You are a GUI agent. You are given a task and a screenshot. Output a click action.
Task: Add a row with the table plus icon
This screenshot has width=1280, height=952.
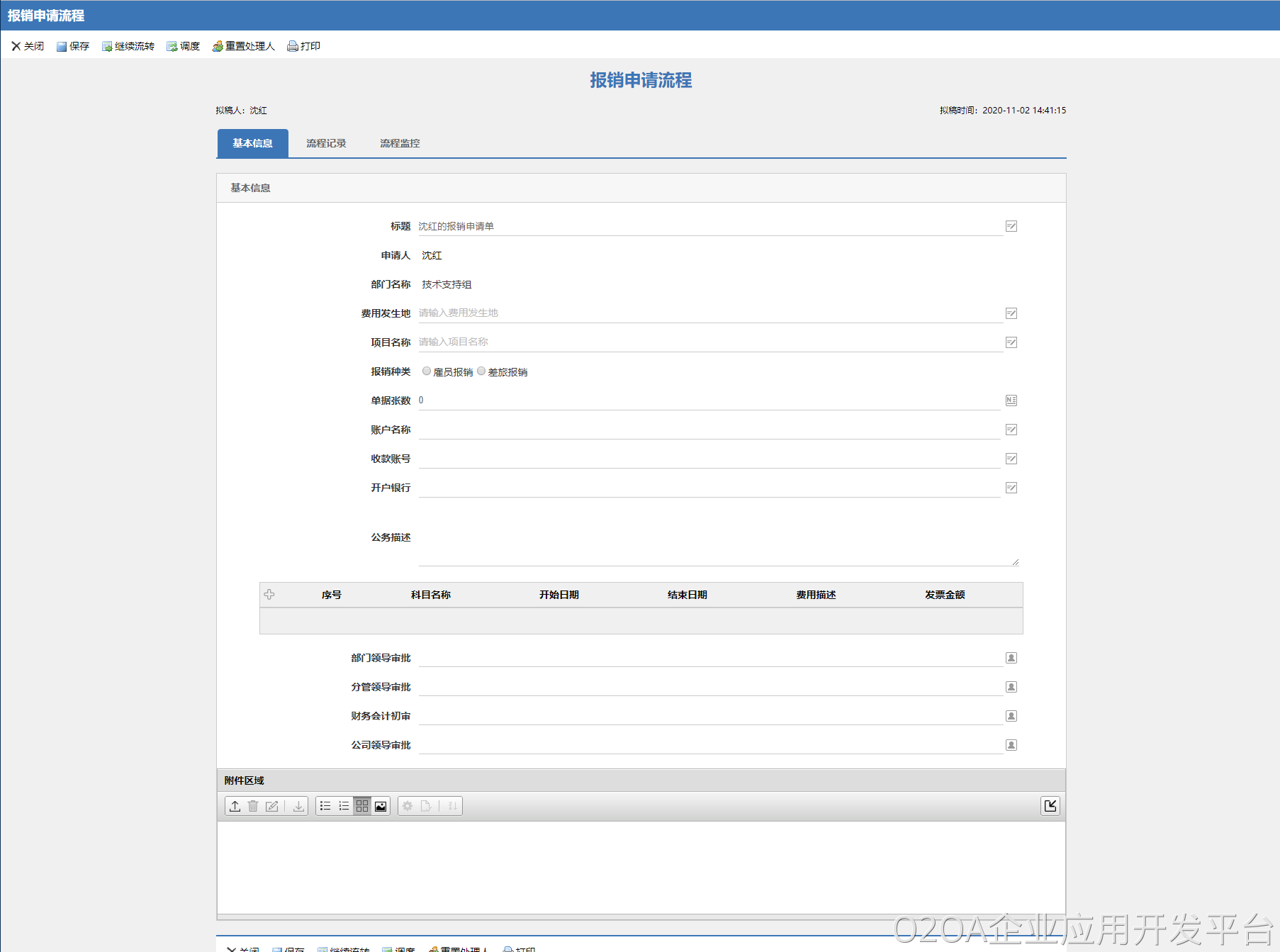coord(269,595)
